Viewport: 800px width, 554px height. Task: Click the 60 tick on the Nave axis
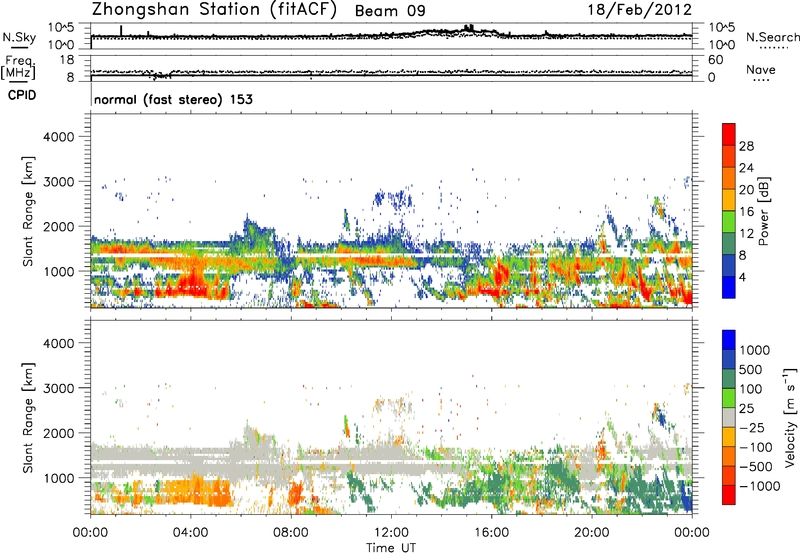tap(715, 59)
